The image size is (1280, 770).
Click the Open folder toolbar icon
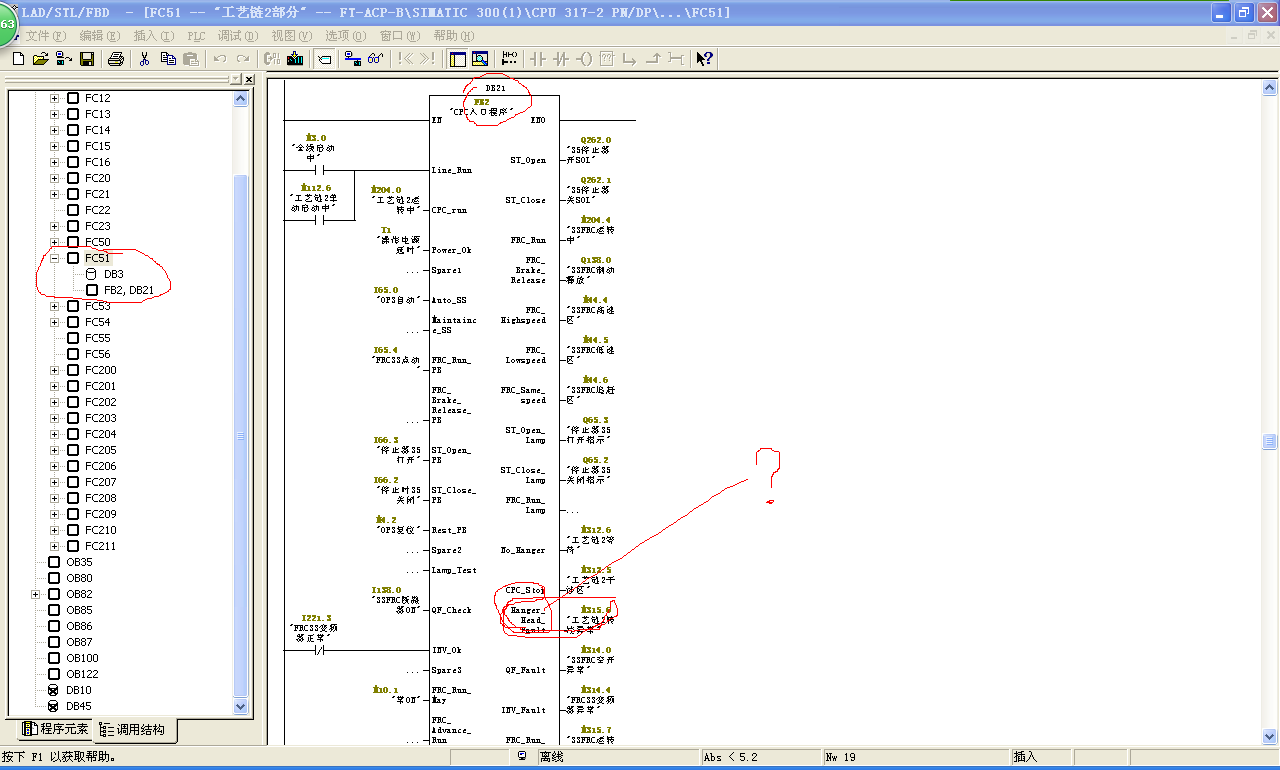point(40,59)
